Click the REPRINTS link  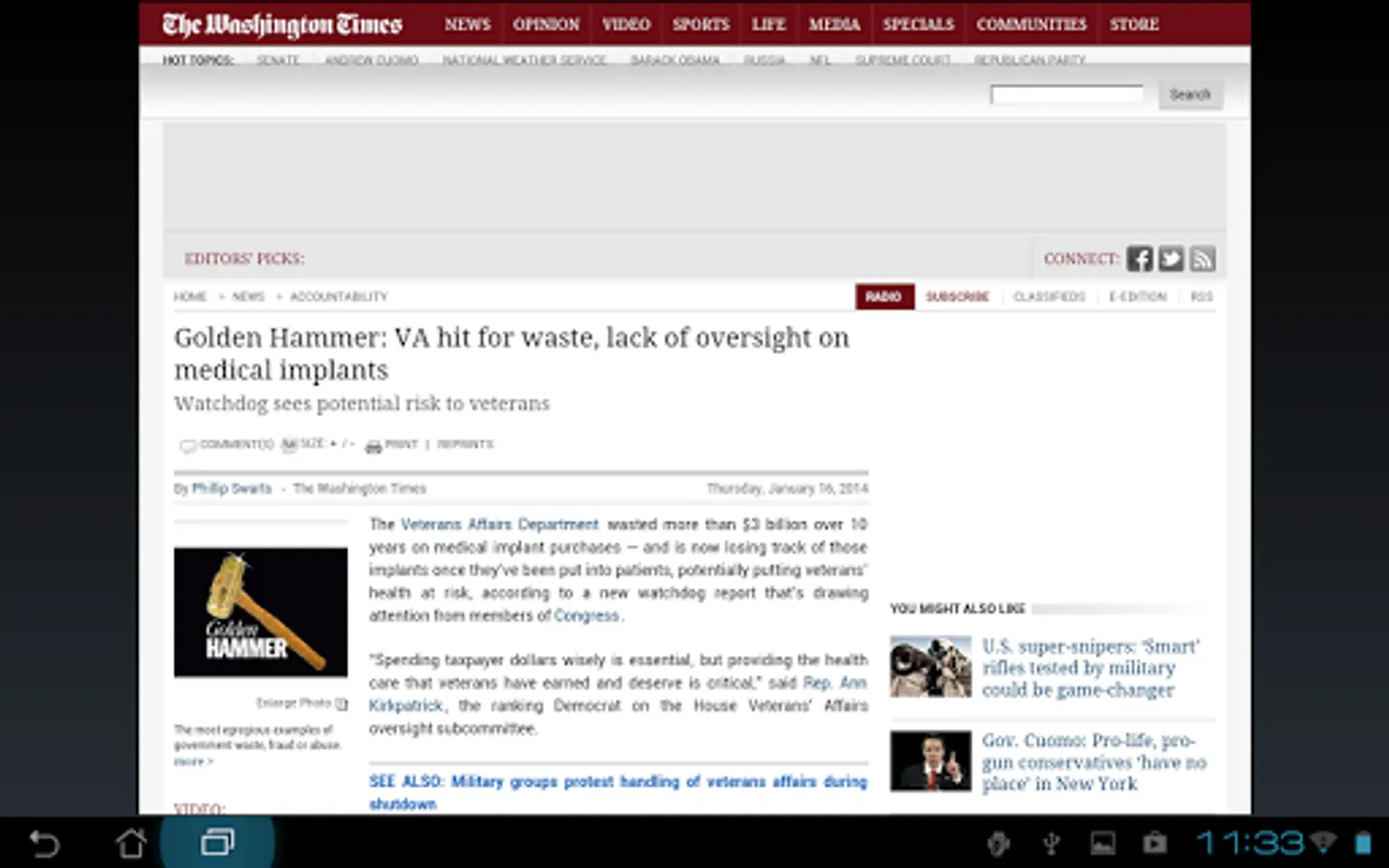(465, 445)
